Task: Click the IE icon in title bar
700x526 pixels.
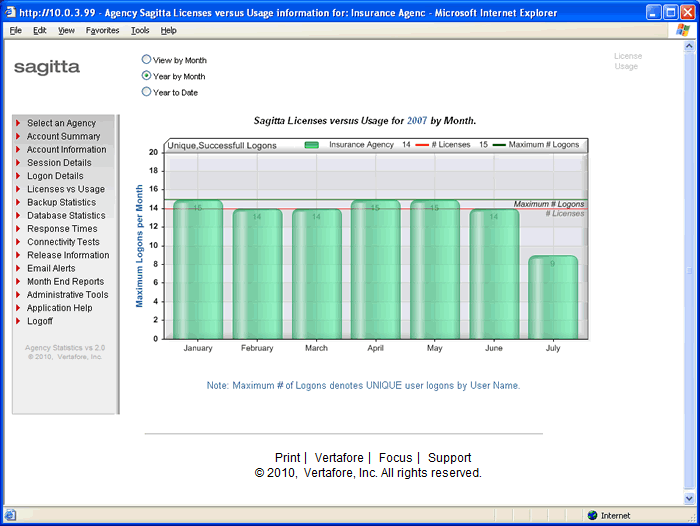Action: (x=10, y=12)
